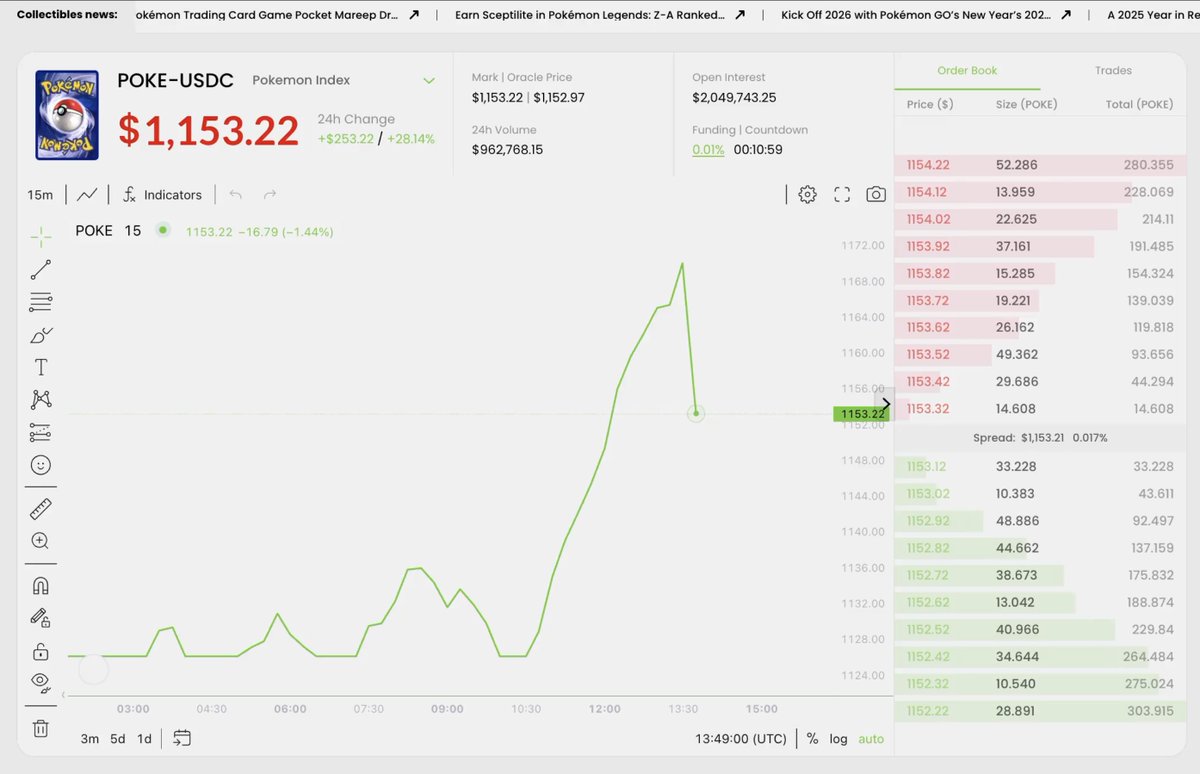Redo the last chart action
Image resolution: width=1200 pixels, height=774 pixels.
click(x=269, y=195)
